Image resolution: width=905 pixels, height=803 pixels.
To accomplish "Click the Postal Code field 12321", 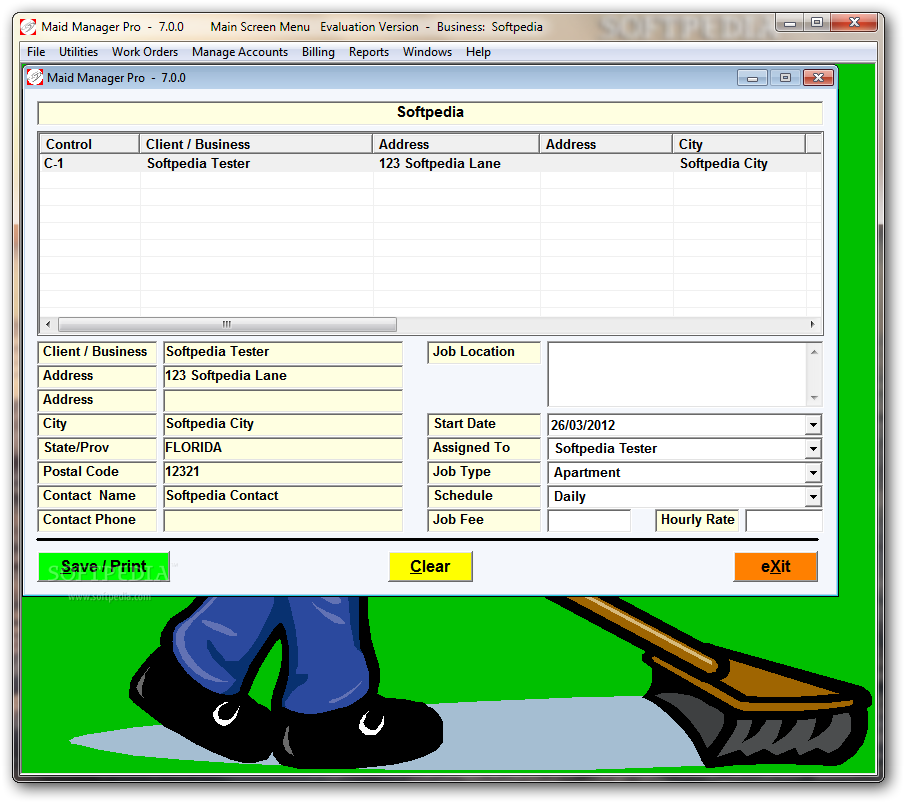I will coord(283,472).
